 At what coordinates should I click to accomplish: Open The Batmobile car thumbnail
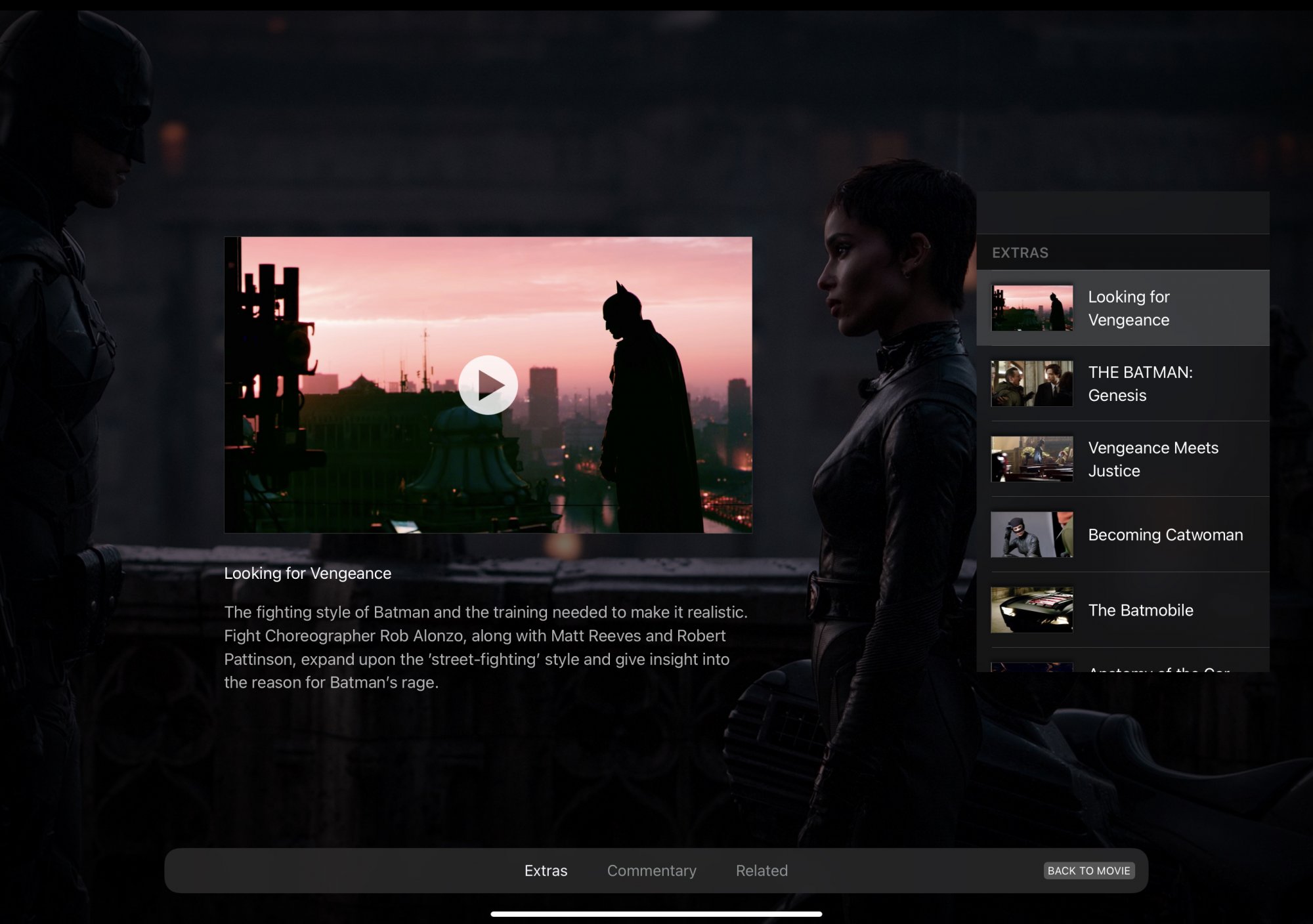(1031, 610)
